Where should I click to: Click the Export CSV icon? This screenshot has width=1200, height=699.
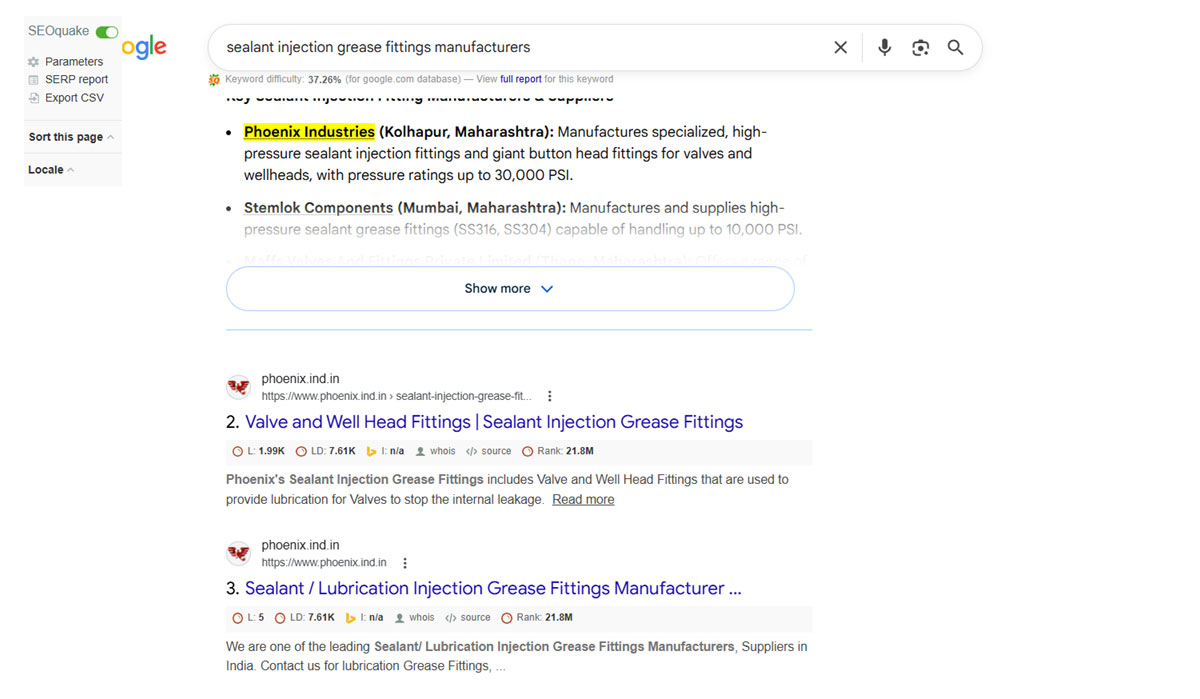pyautogui.click(x=34, y=98)
